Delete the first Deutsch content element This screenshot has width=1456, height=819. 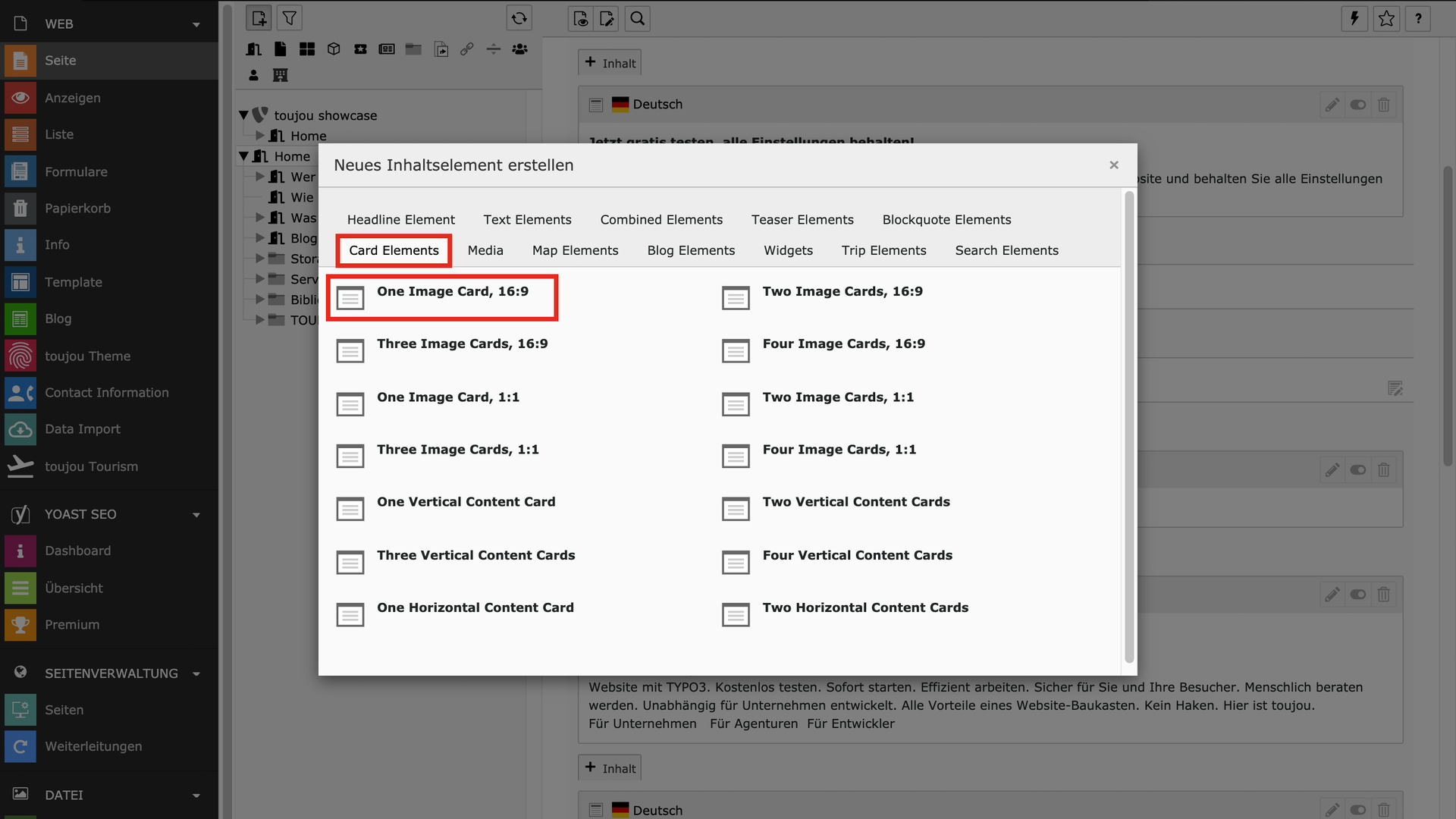[1383, 105]
